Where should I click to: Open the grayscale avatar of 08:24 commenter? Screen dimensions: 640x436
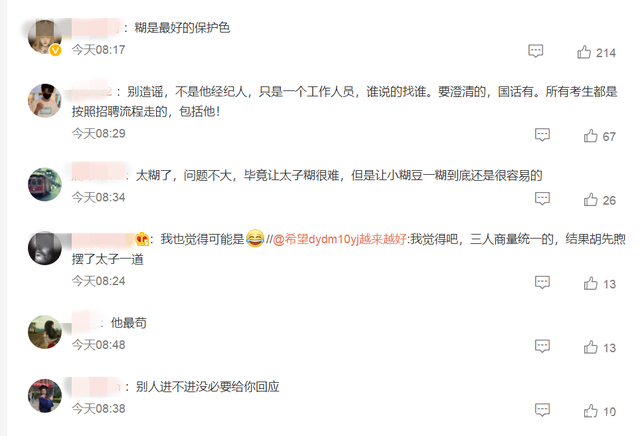[44, 248]
